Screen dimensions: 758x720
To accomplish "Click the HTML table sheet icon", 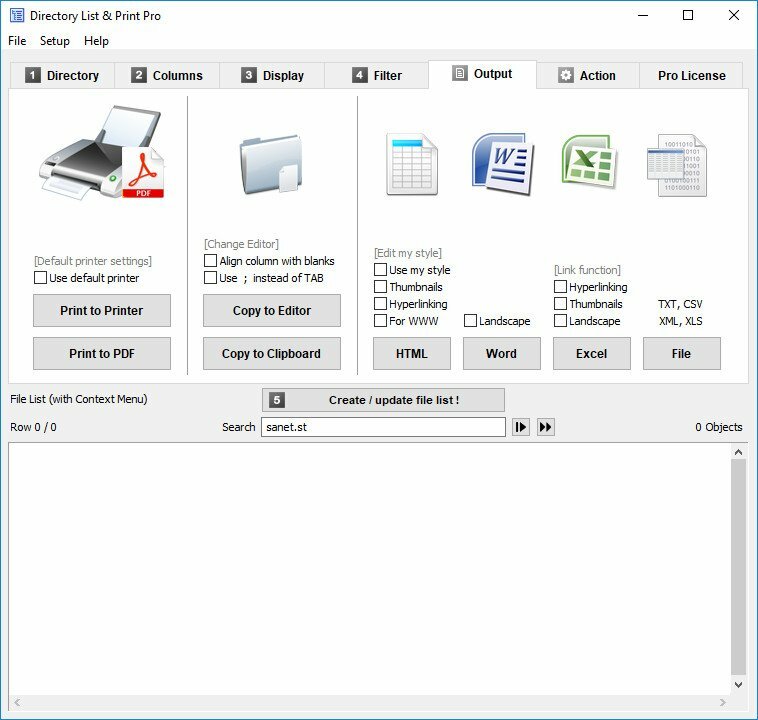I will click(x=411, y=163).
